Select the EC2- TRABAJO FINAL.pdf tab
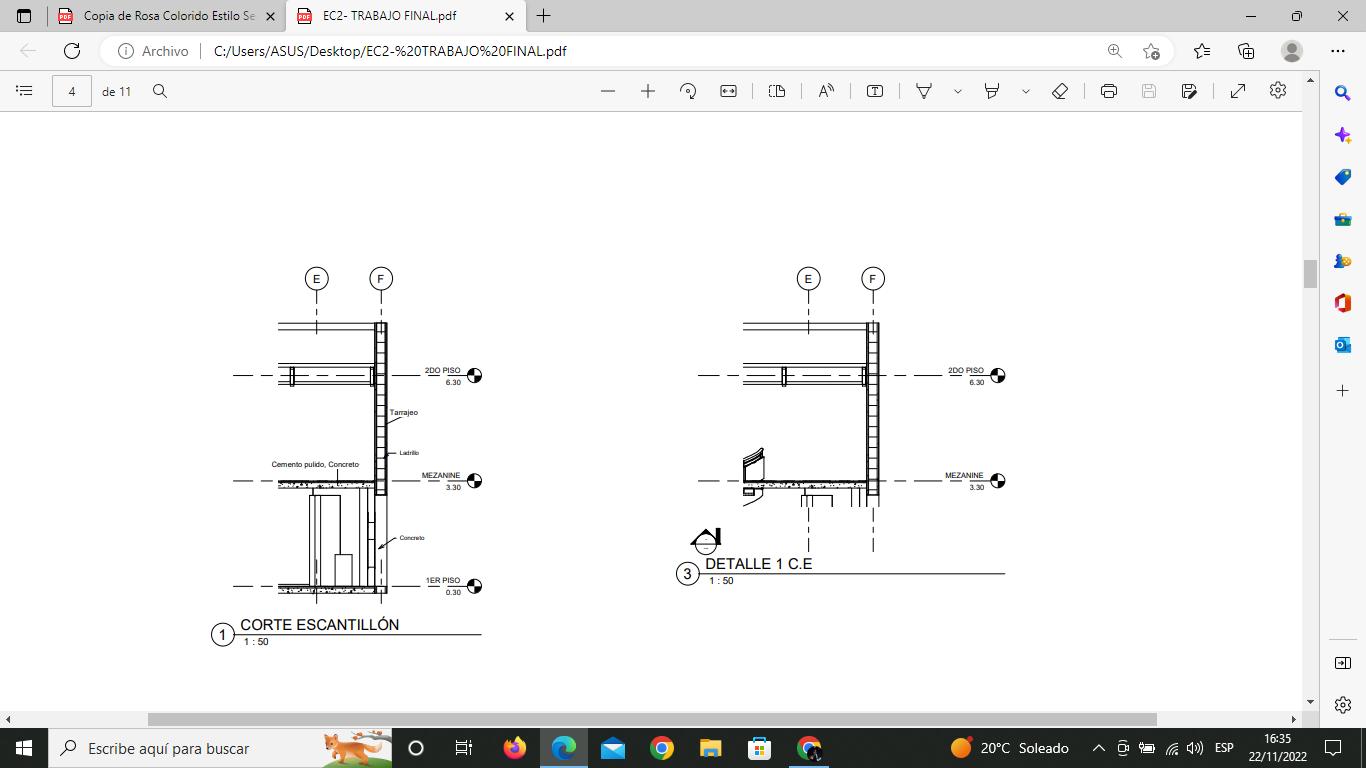 [404, 16]
